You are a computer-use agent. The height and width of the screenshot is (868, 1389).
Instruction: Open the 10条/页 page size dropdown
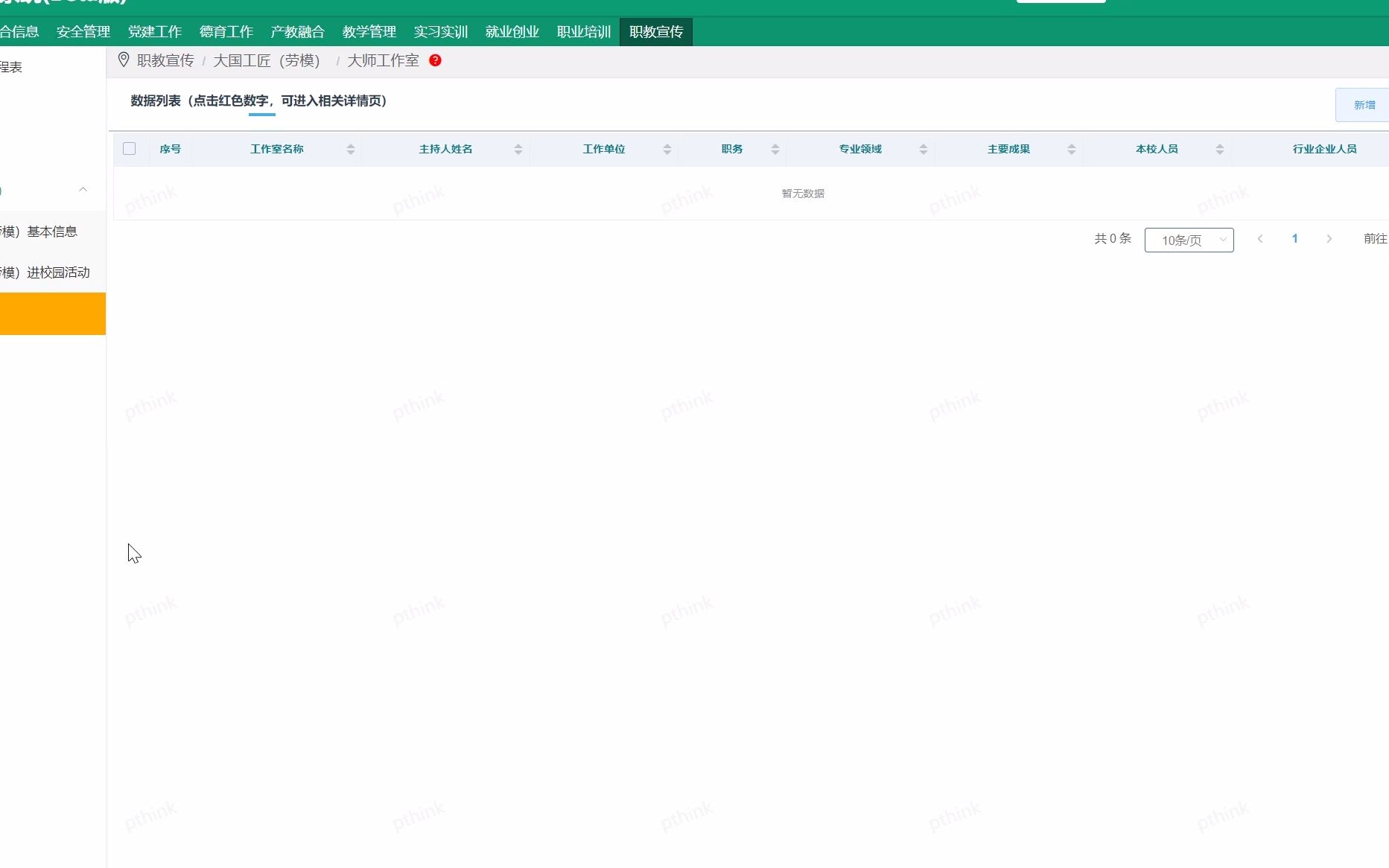(1189, 240)
